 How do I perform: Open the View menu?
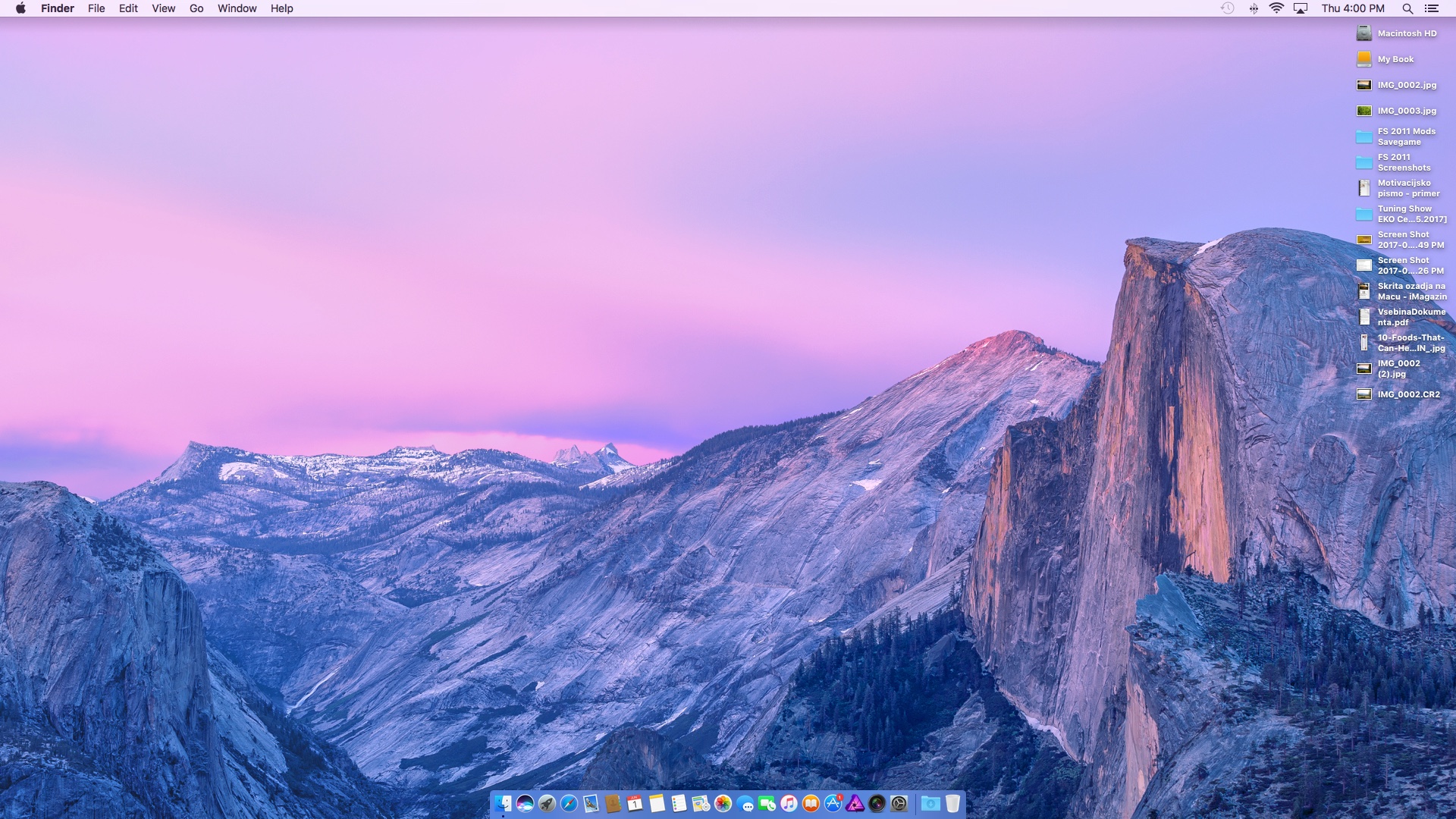(x=163, y=8)
